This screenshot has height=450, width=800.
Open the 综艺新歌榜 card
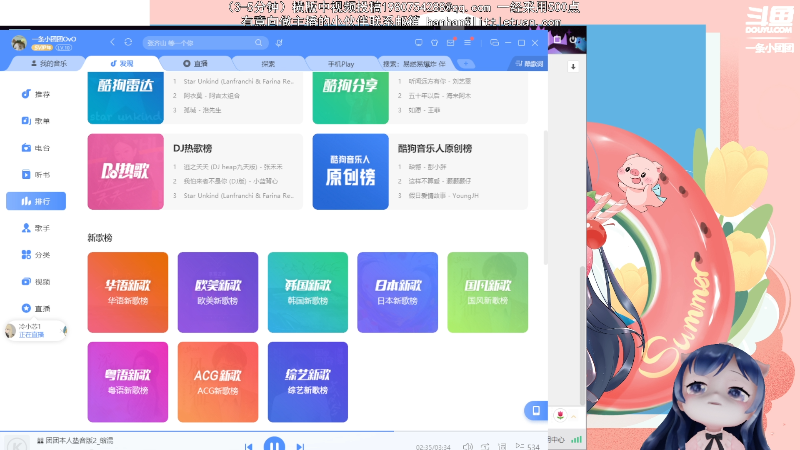[x=308, y=382]
